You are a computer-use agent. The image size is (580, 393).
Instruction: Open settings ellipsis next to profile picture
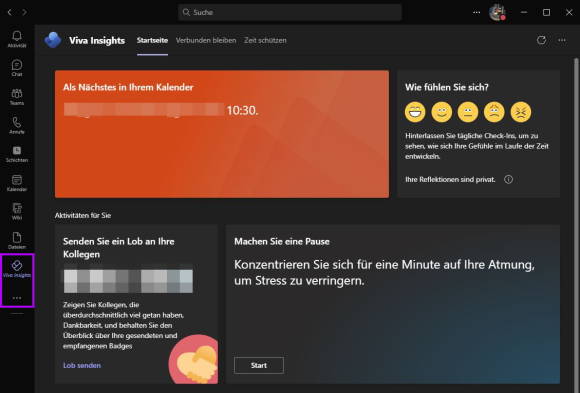pos(476,13)
